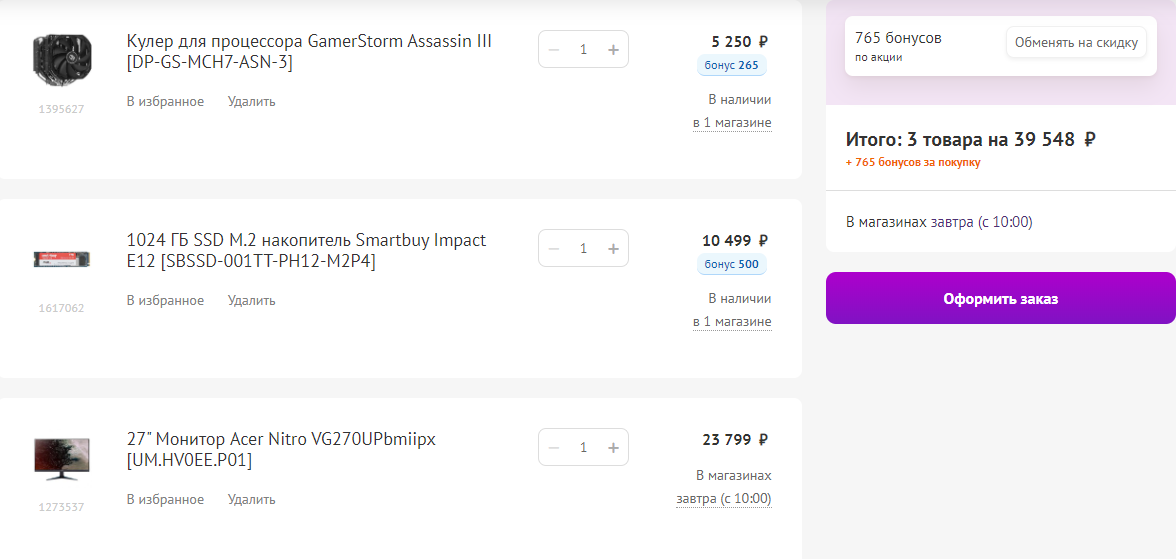Edit the quantity field for Acer monitor
The width and height of the screenshot is (1176, 559).
click(583, 447)
